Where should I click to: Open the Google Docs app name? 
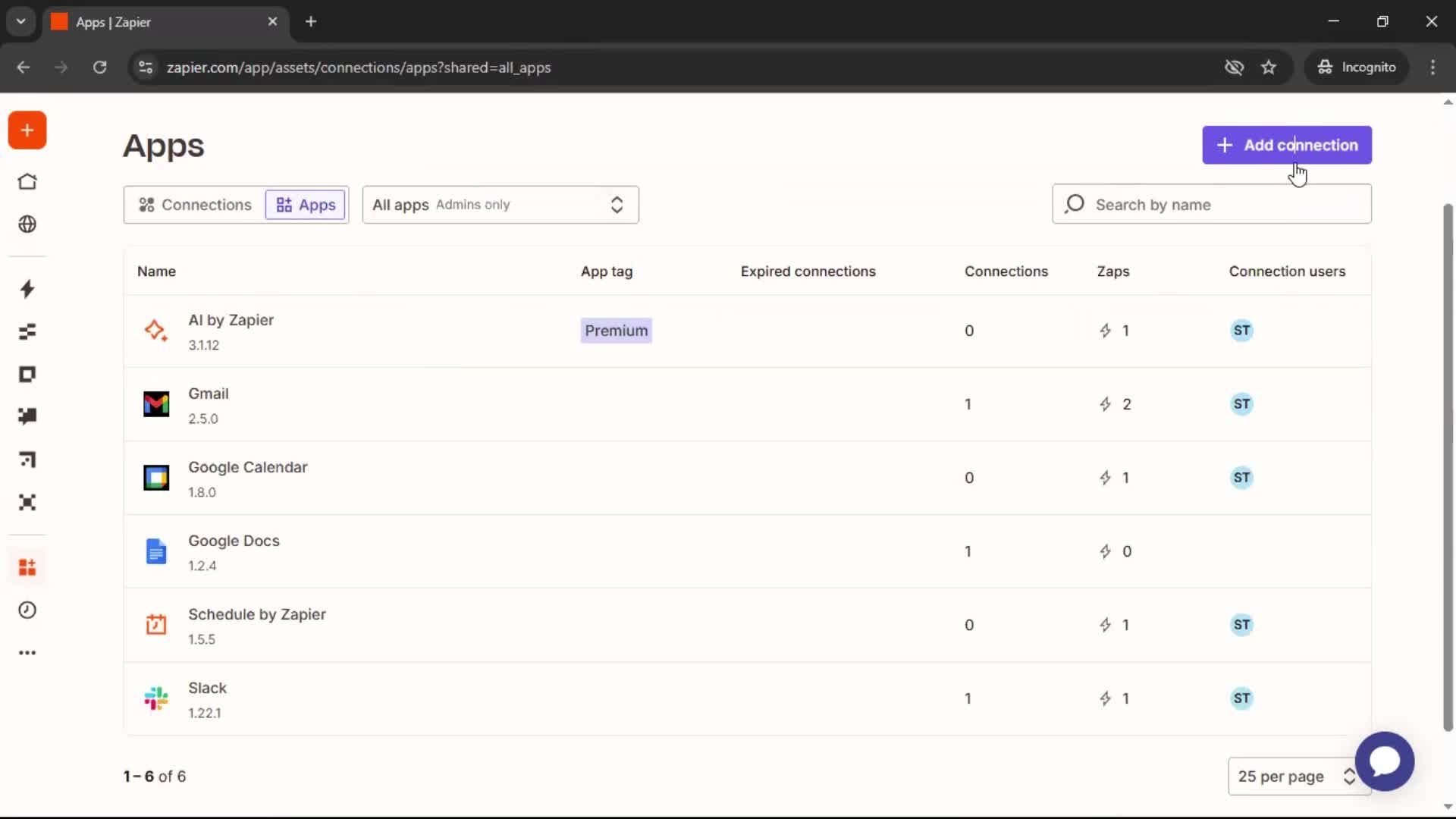click(234, 541)
